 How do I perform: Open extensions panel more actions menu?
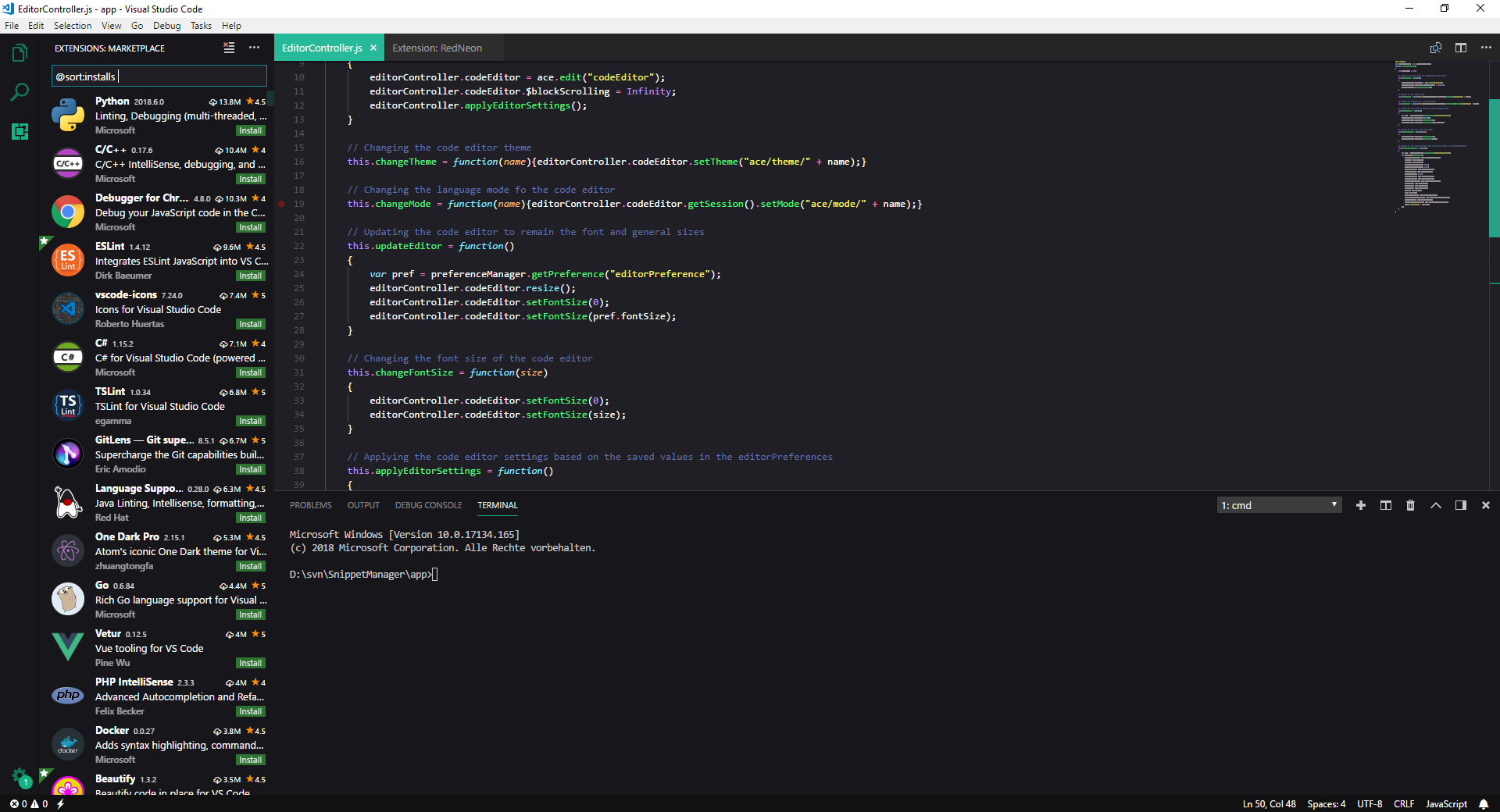(x=254, y=48)
